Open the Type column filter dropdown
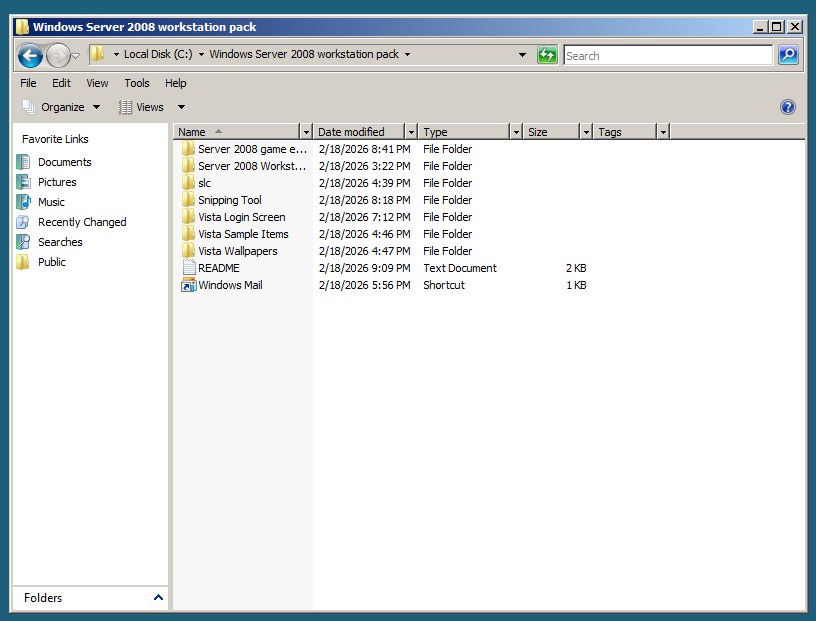 (x=516, y=132)
